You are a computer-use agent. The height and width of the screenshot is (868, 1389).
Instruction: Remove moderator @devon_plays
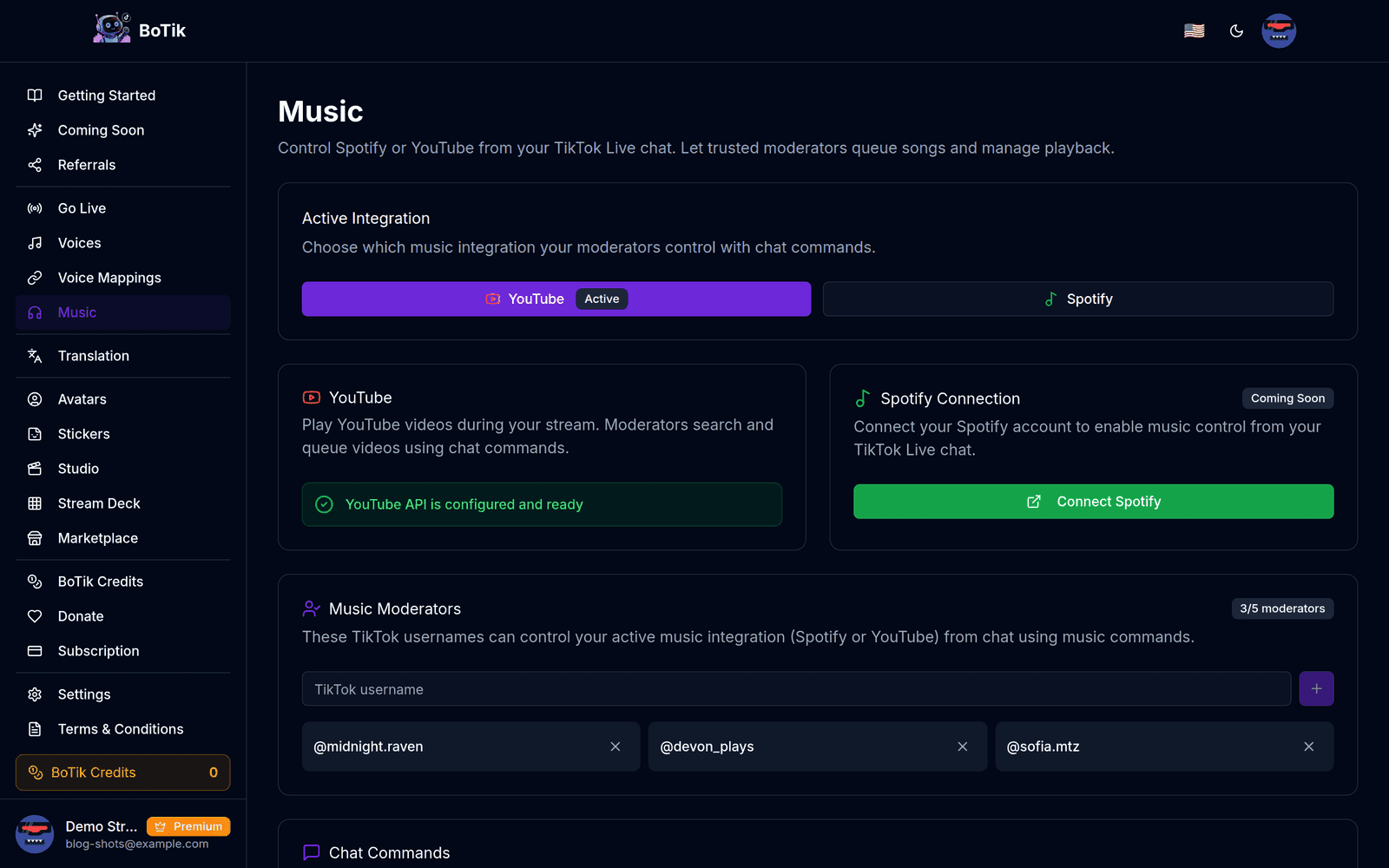click(x=963, y=746)
